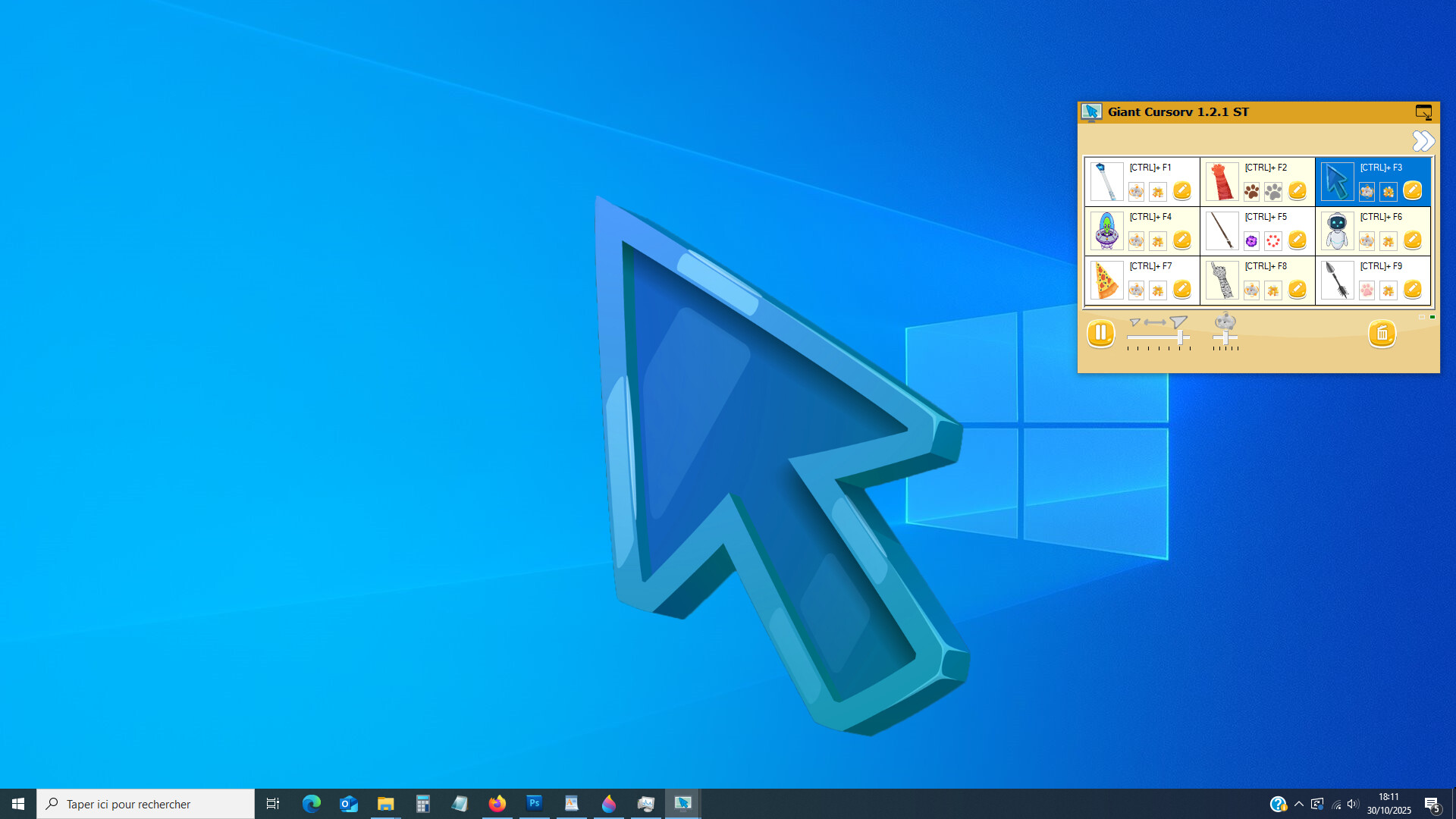Open the Windows Start menu
The width and height of the screenshot is (1456, 819).
coord(17,803)
